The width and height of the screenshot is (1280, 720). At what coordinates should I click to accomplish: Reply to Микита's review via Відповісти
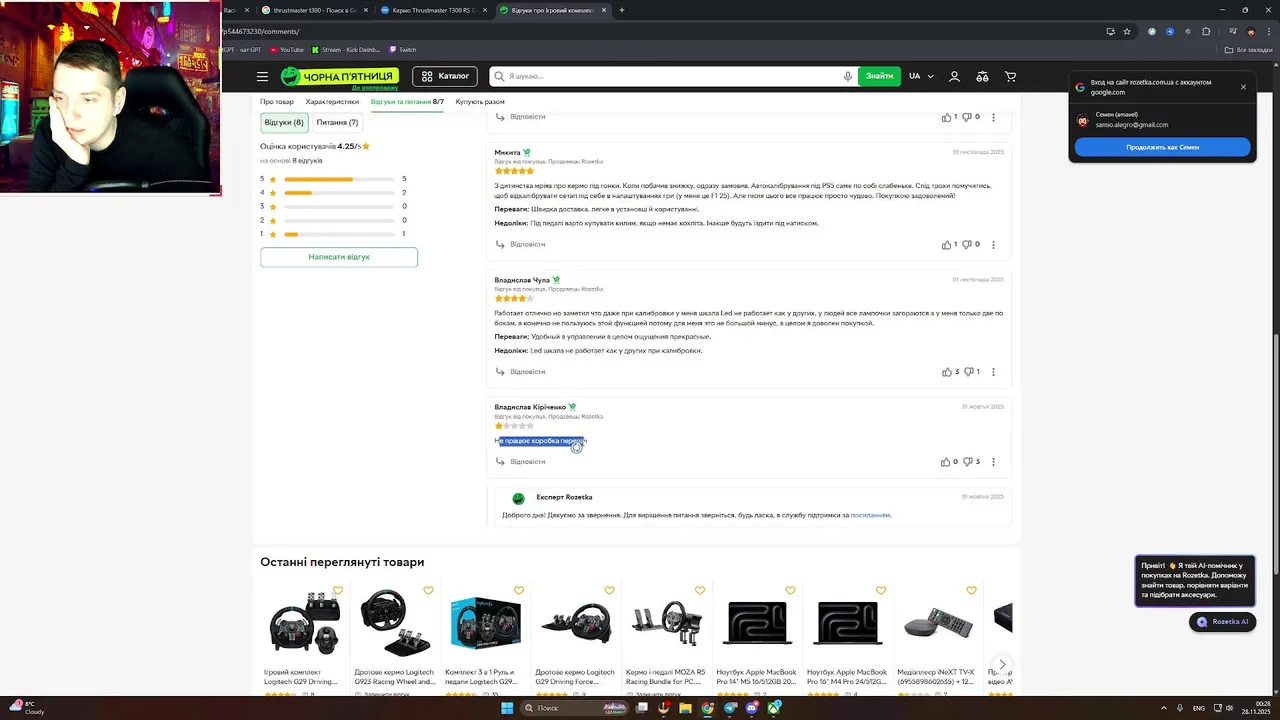[x=520, y=244]
